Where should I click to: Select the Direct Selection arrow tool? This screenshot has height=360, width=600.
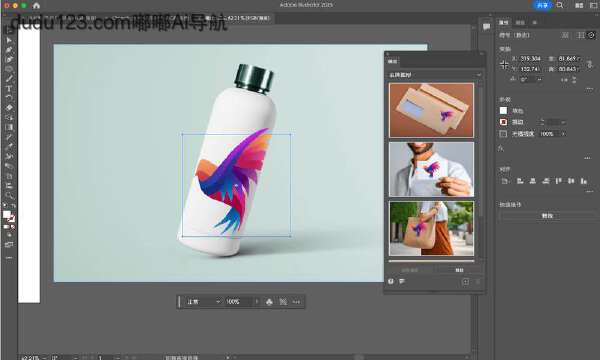point(9,40)
